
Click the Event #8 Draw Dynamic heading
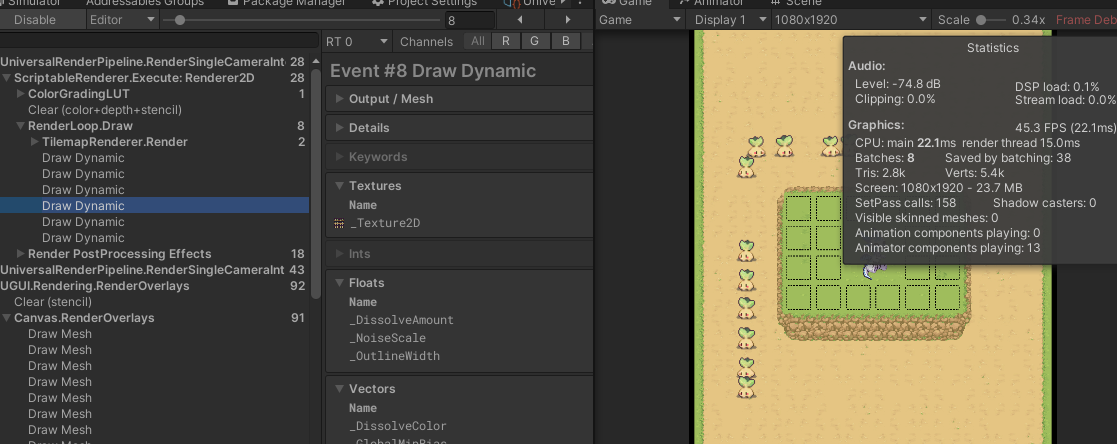coord(433,71)
